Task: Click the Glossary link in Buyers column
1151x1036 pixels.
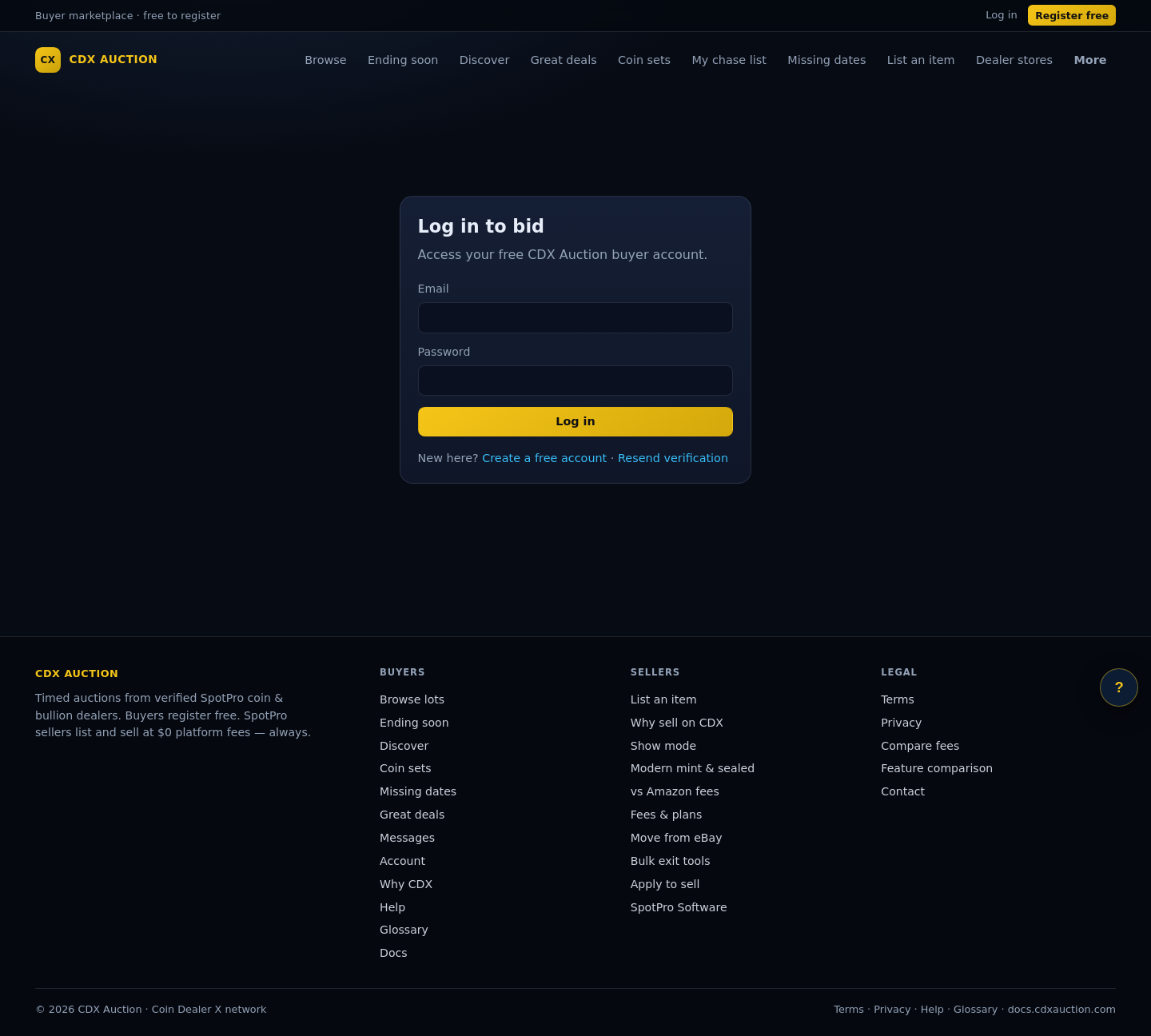Action: (404, 930)
